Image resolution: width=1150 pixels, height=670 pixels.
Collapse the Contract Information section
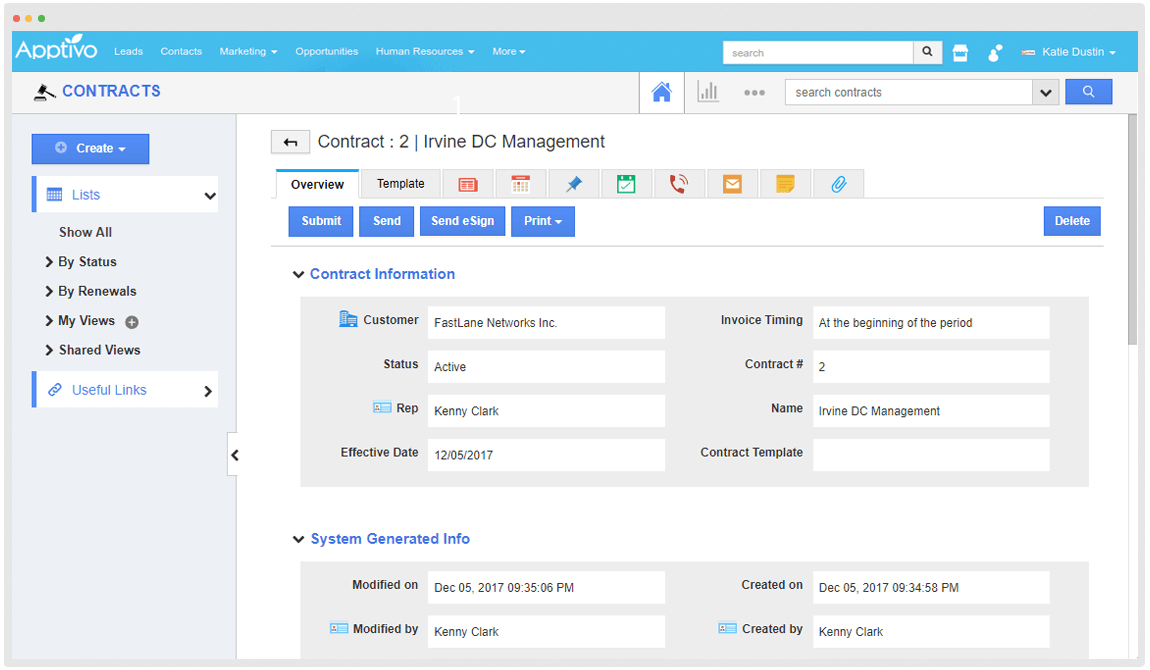point(298,274)
